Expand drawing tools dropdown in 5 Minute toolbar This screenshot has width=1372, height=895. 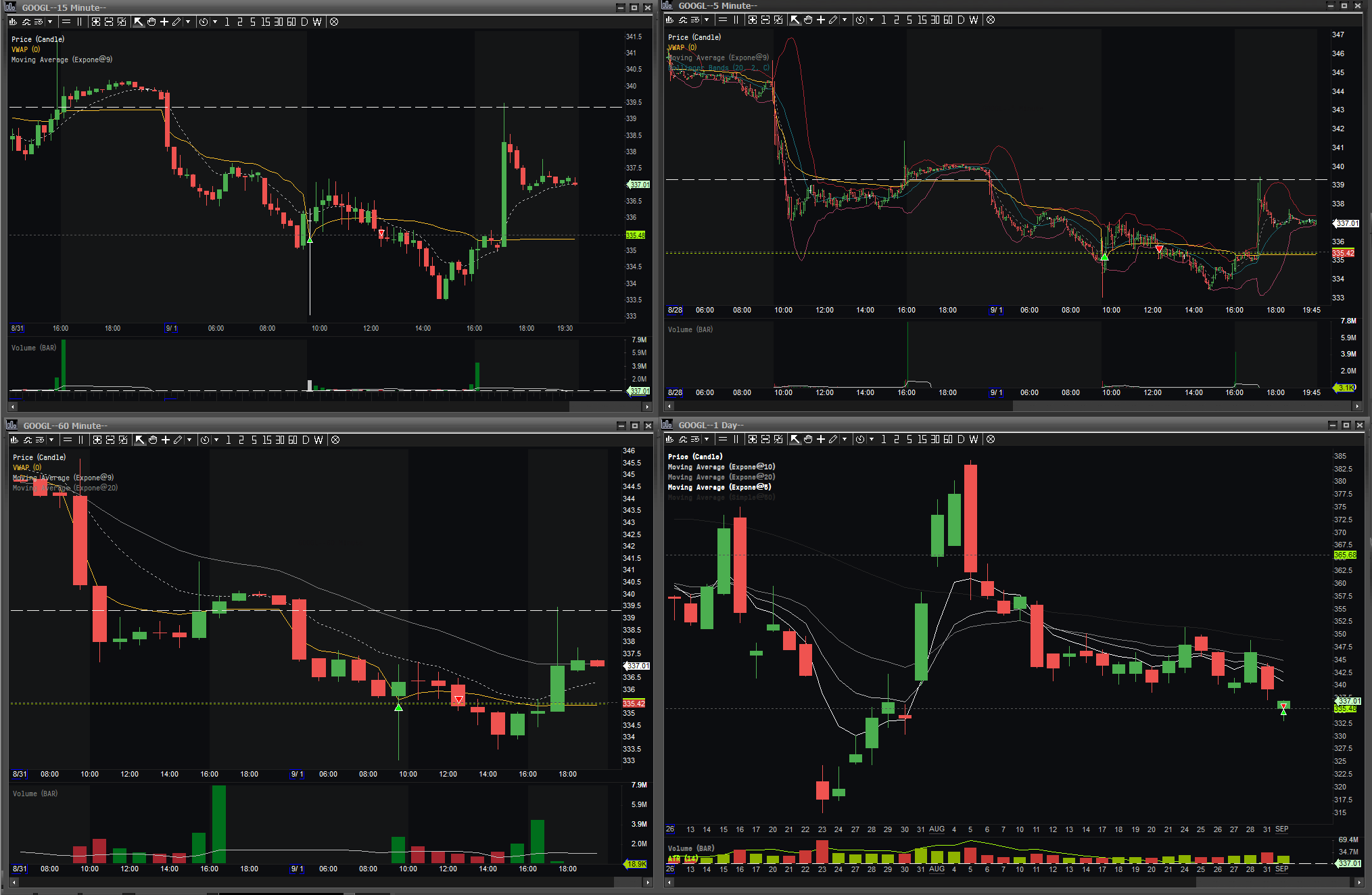click(845, 20)
